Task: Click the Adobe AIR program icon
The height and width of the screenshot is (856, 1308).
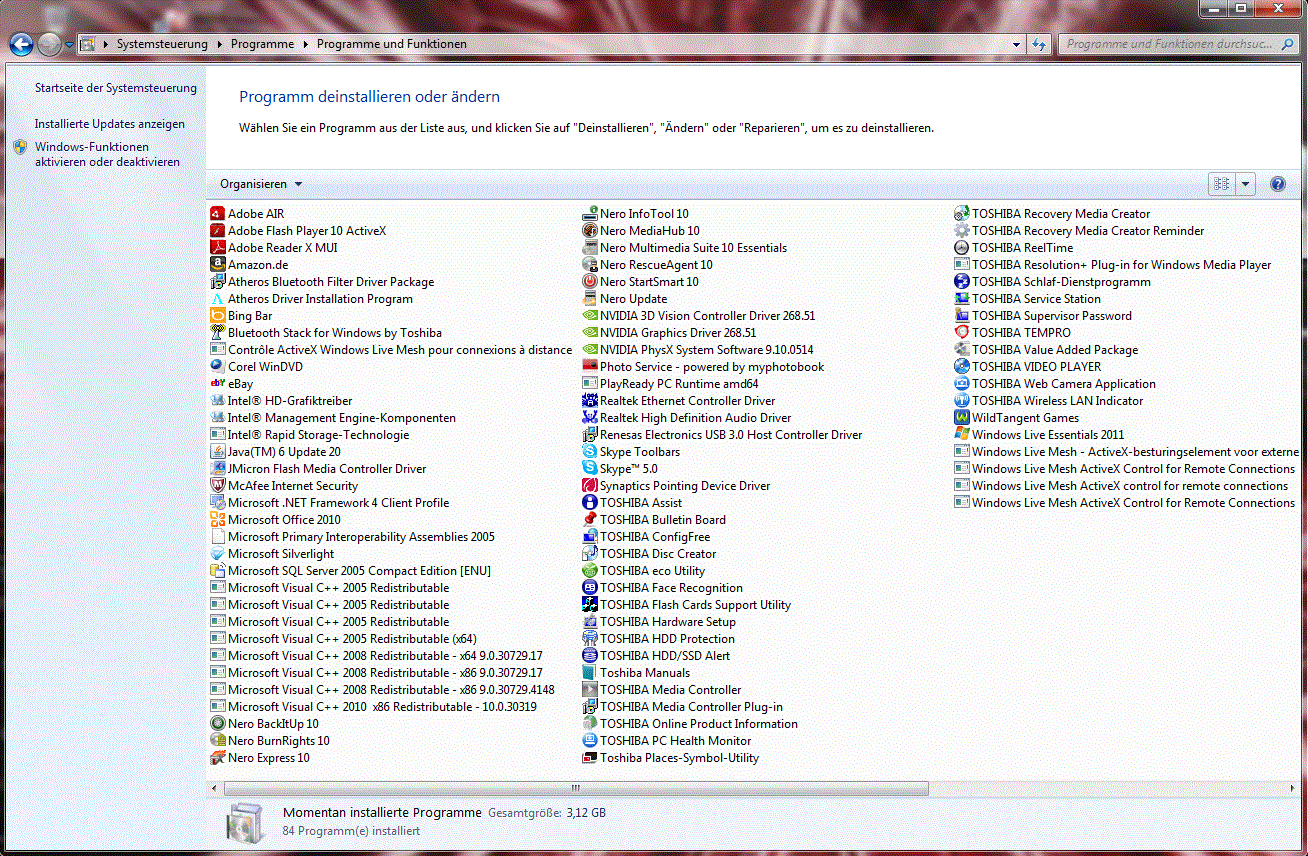Action: click(x=218, y=214)
